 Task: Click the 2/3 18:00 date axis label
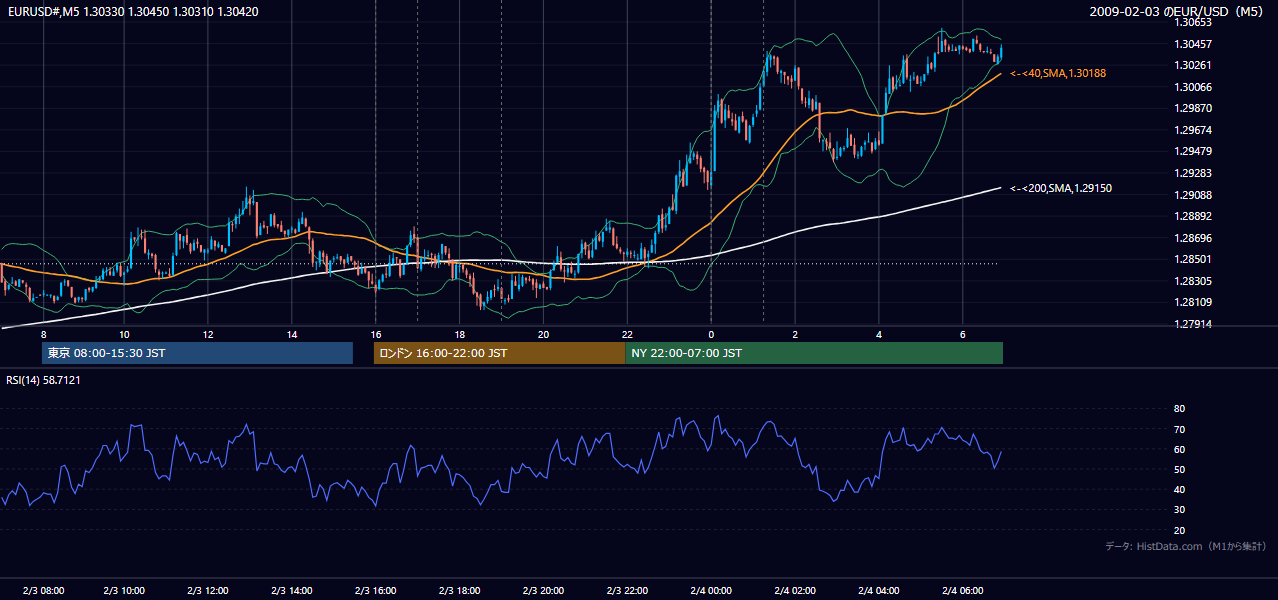point(460,591)
